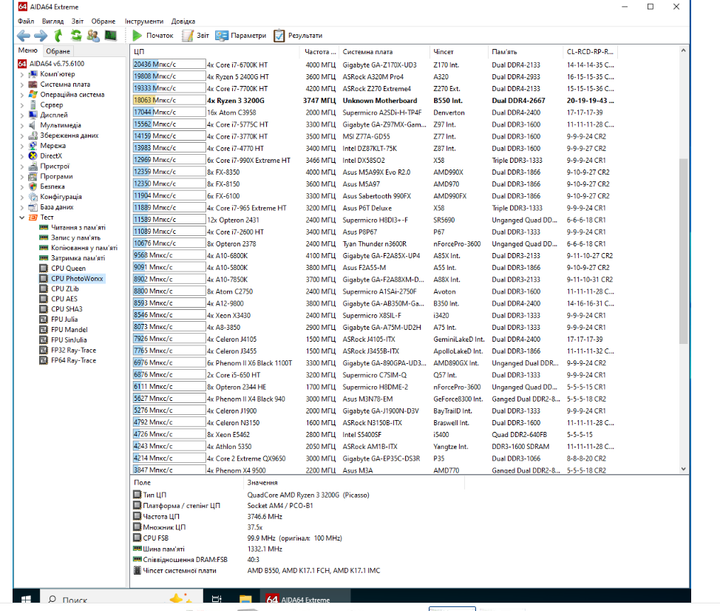Click the results list vertical scrollbar thumb
The height and width of the screenshot is (611, 720).
(x=683, y=251)
